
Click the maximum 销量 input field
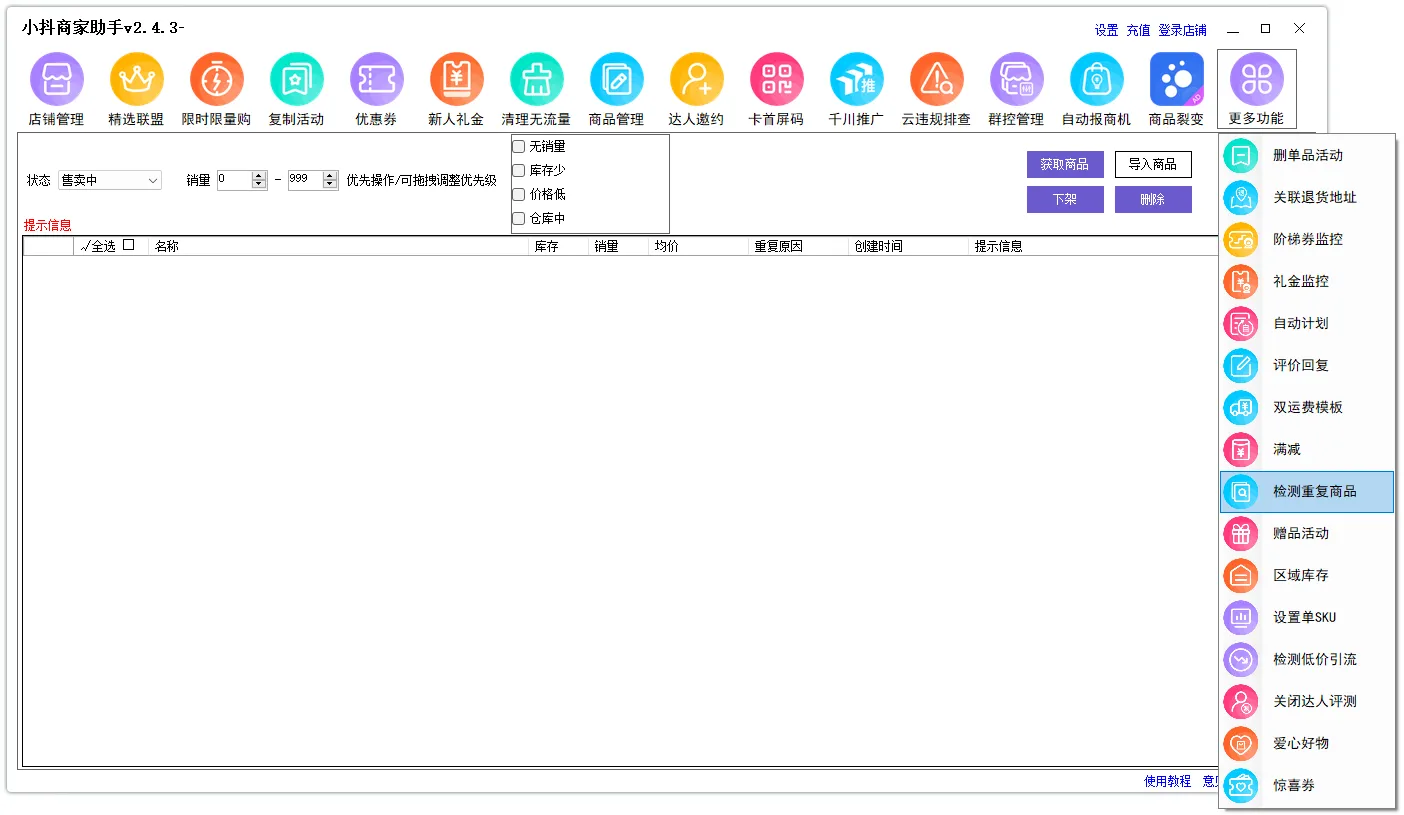coord(304,180)
